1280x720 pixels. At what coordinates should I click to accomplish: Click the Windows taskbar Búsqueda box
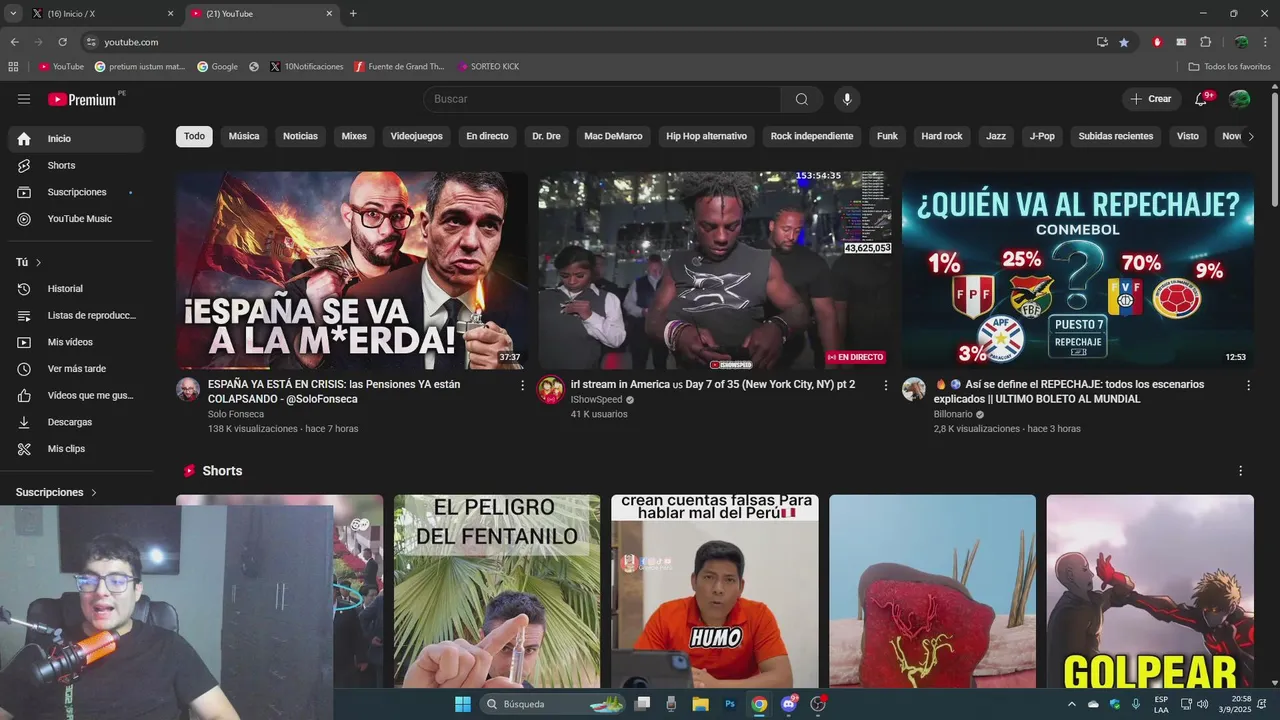tap(553, 704)
